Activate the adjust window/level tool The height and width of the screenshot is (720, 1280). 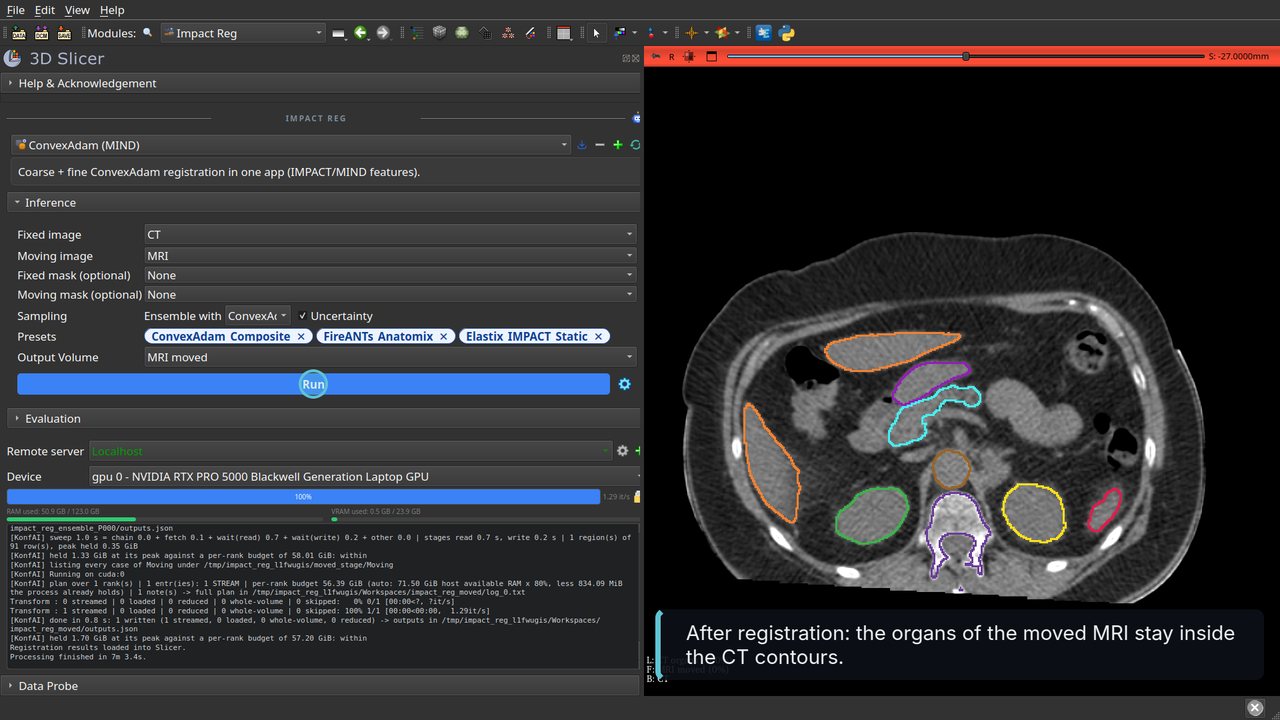coord(620,33)
